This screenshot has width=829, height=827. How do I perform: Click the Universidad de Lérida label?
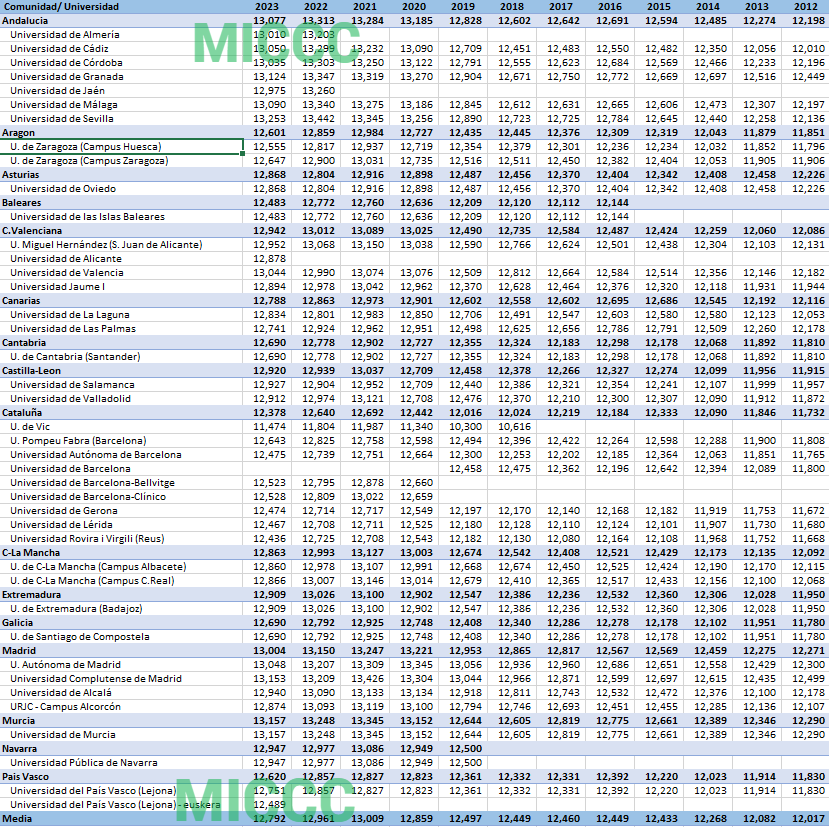[61, 525]
